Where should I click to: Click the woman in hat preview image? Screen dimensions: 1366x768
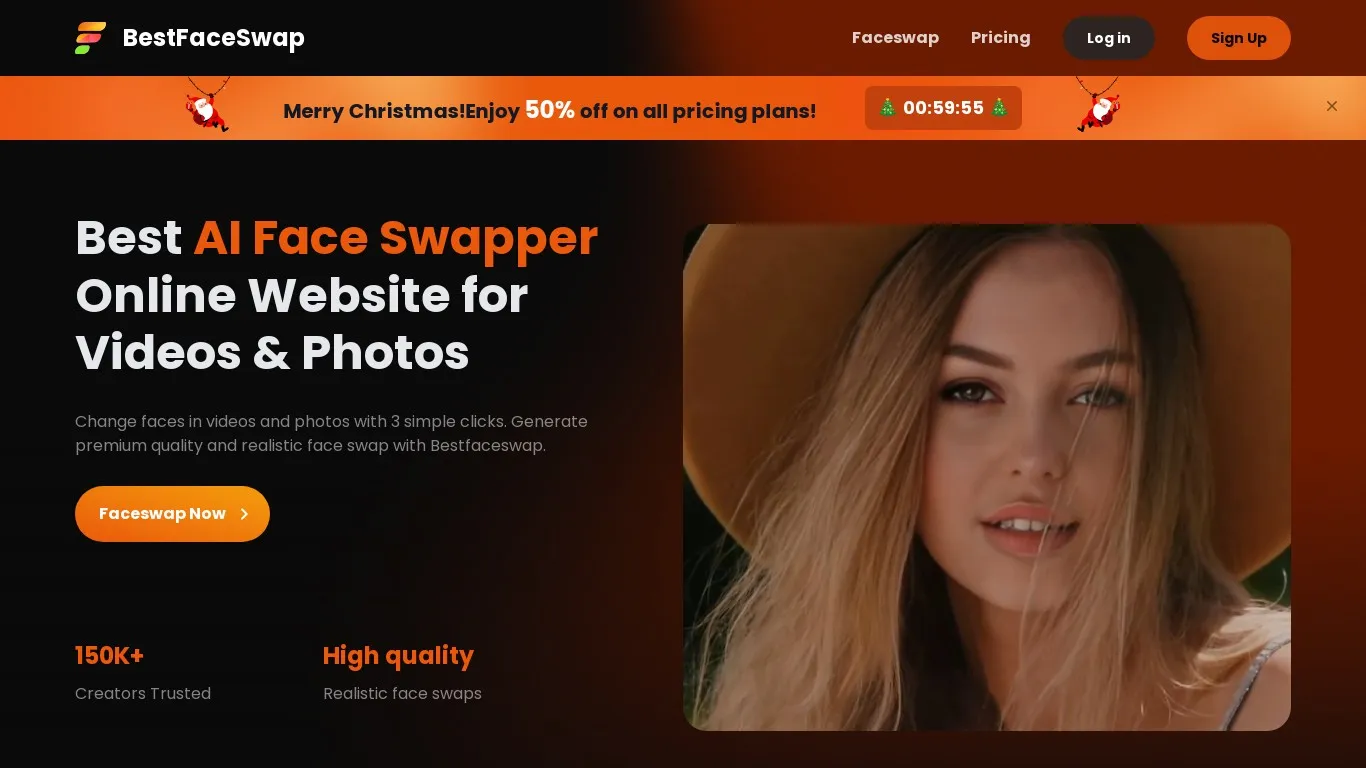987,477
